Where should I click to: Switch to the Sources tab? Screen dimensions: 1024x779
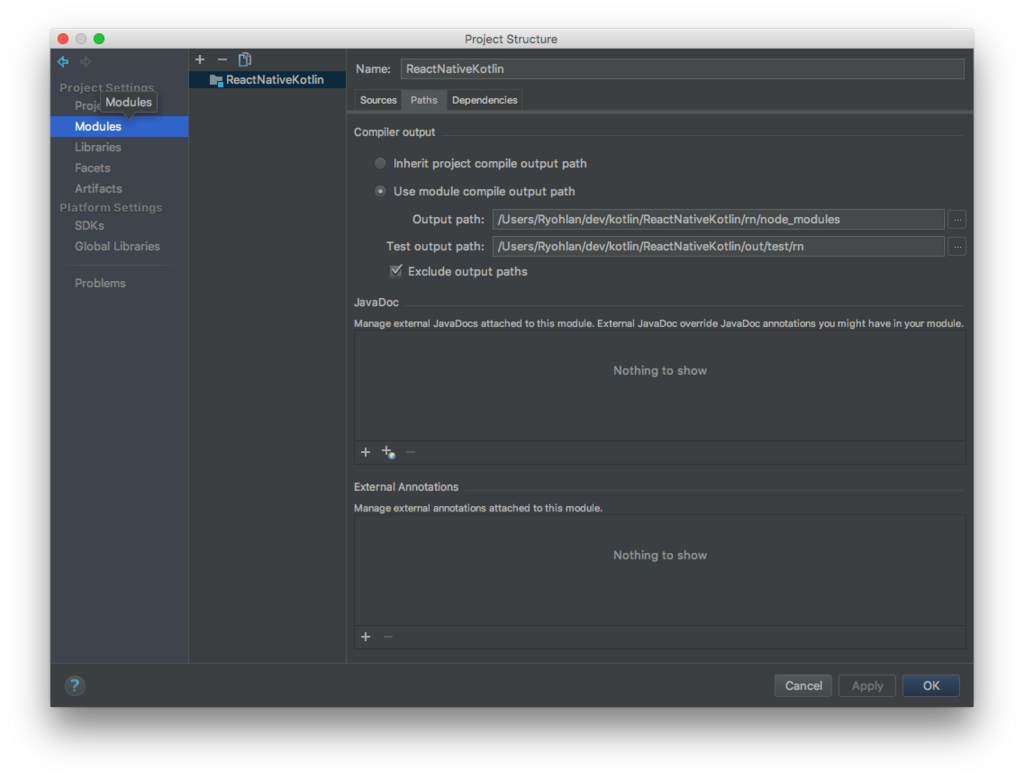(378, 100)
